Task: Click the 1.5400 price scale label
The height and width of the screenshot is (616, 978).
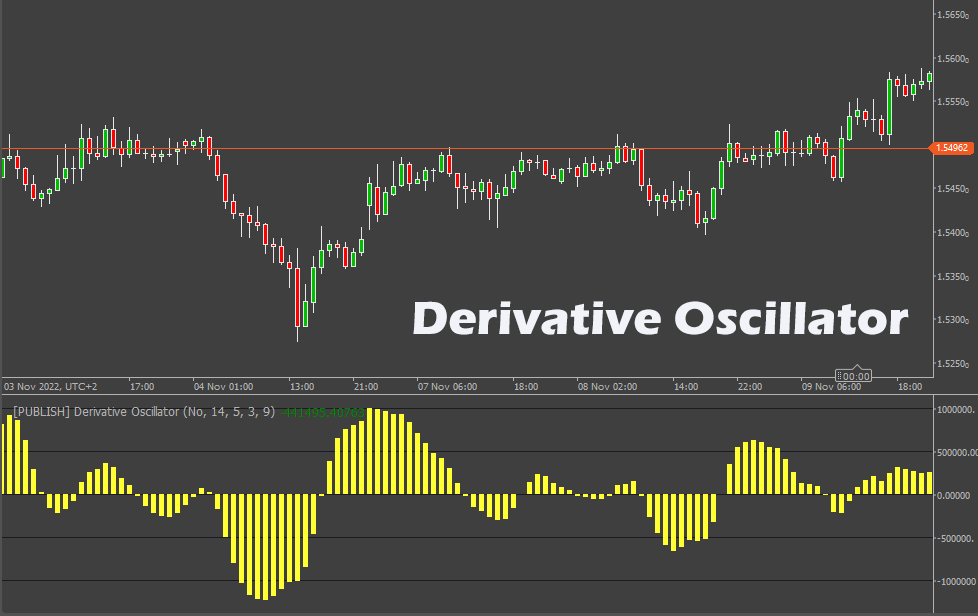Action: pyautogui.click(x=953, y=233)
